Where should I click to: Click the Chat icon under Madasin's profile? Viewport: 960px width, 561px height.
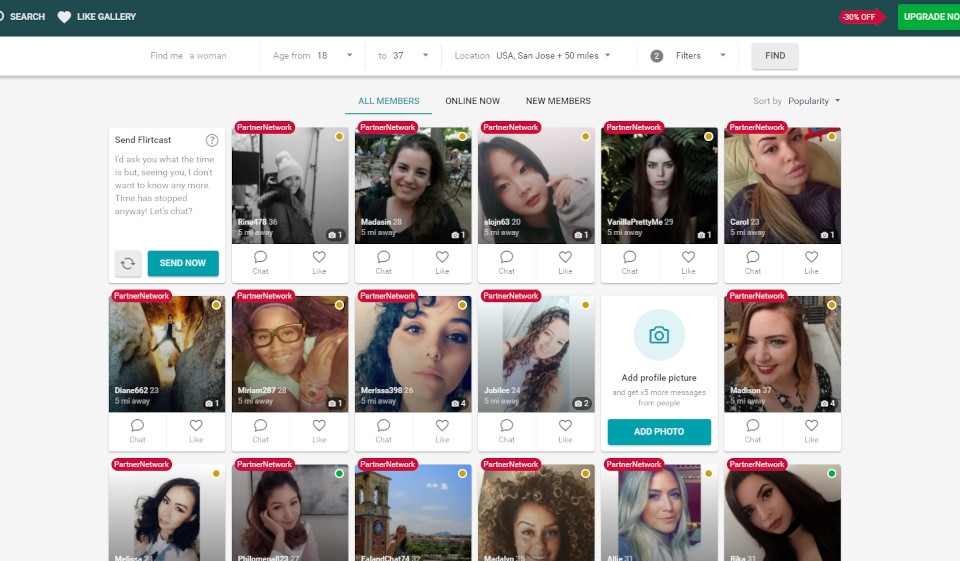[384, 257]
